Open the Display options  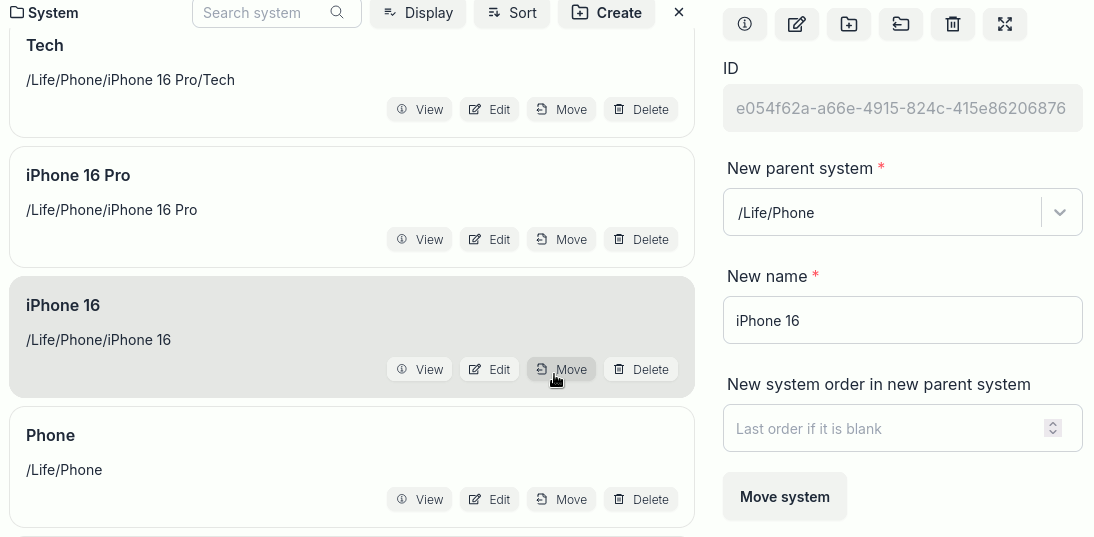coord(418,13)
